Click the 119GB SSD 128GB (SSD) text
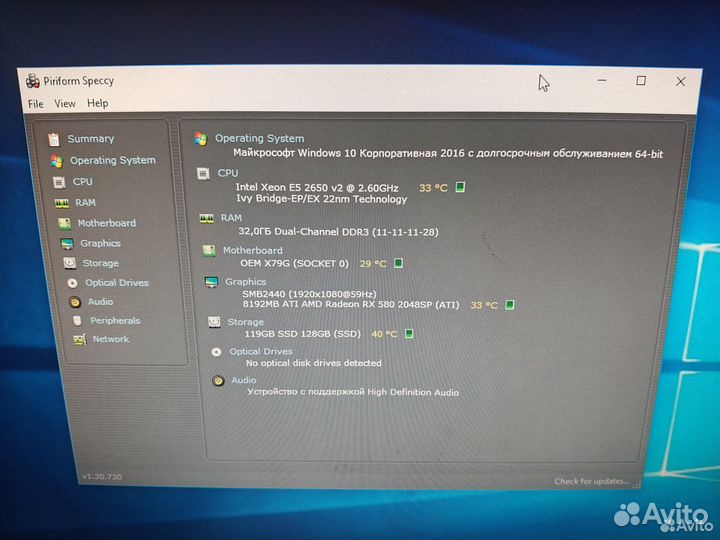 pos(302,334)
